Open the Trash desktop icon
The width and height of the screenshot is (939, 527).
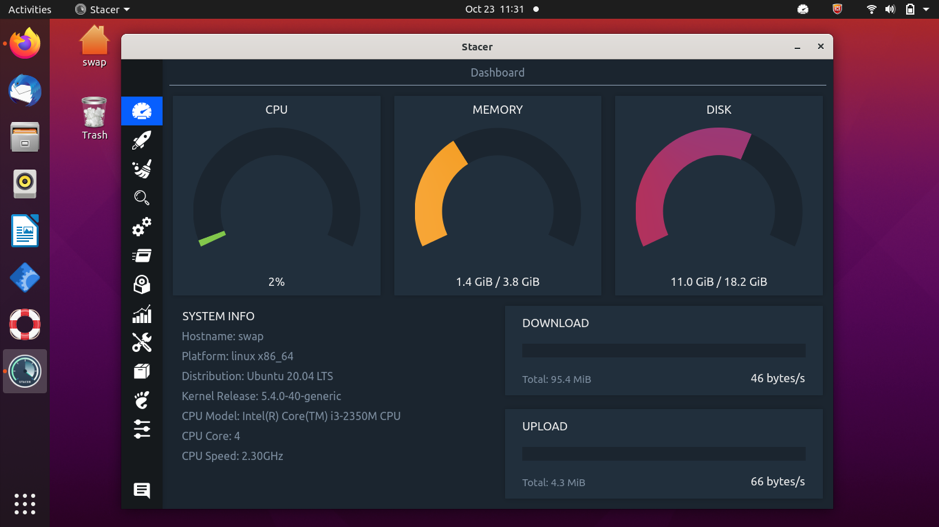point(94,118)
